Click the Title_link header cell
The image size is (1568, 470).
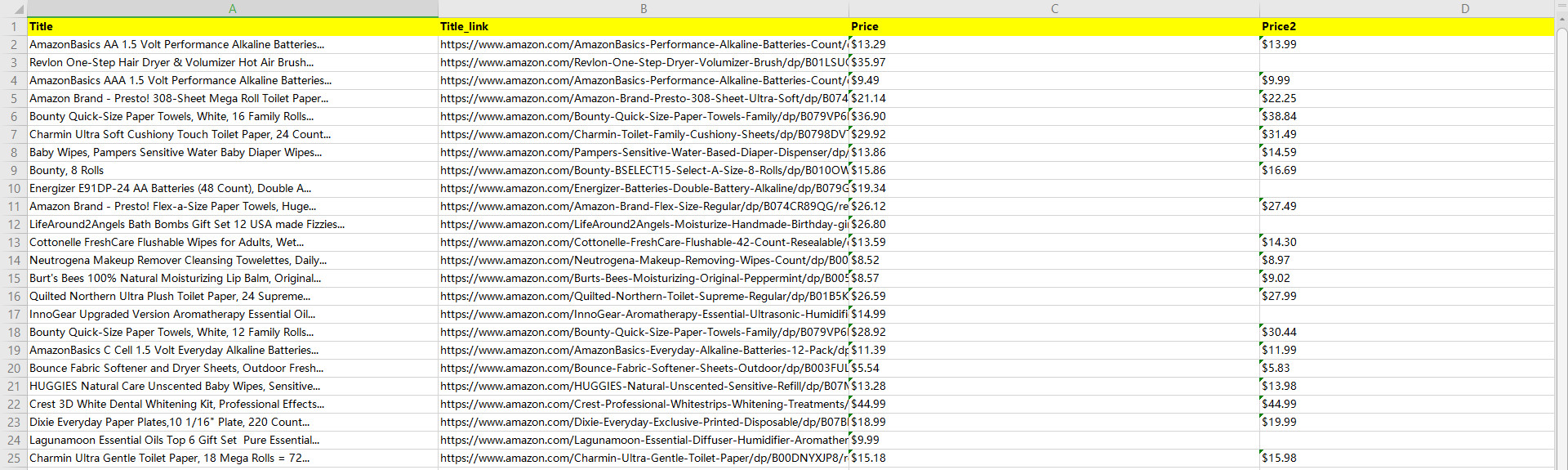tap(644, 26)
